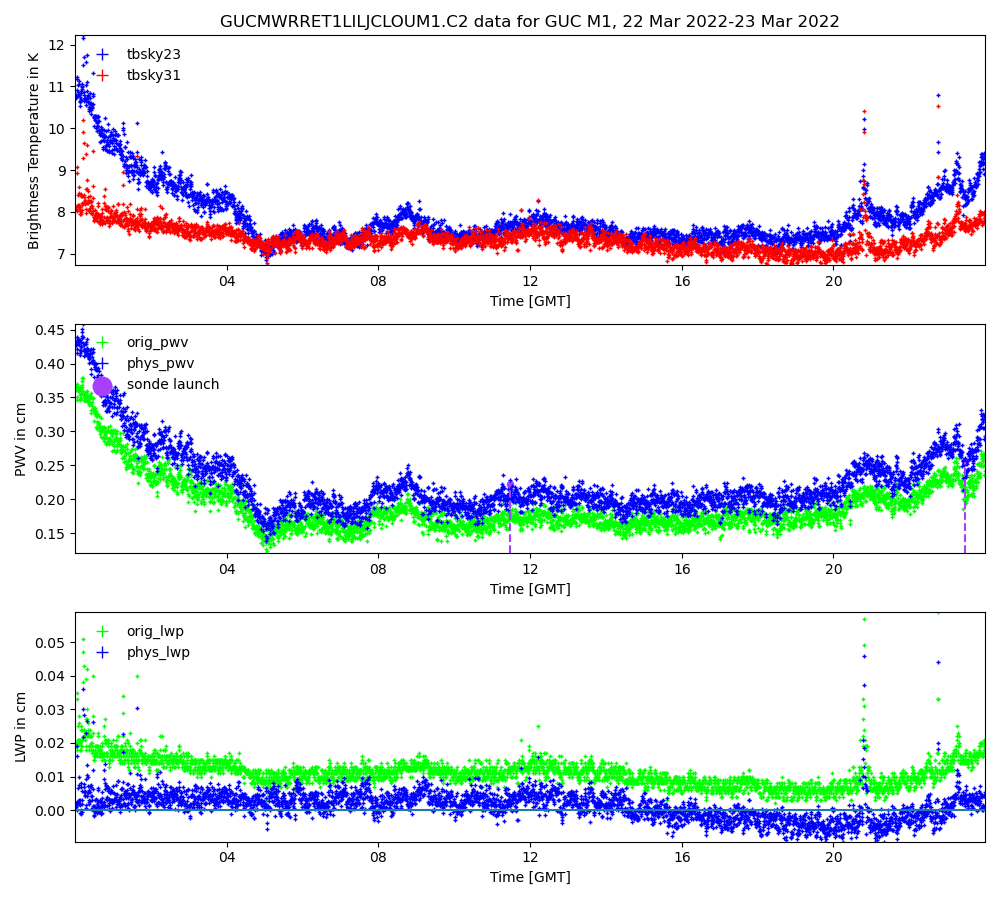Image resolution: width=1000 pixels, height=900 pixels.
Task: Click the sonde launch legend label
Action: [173, 384]
